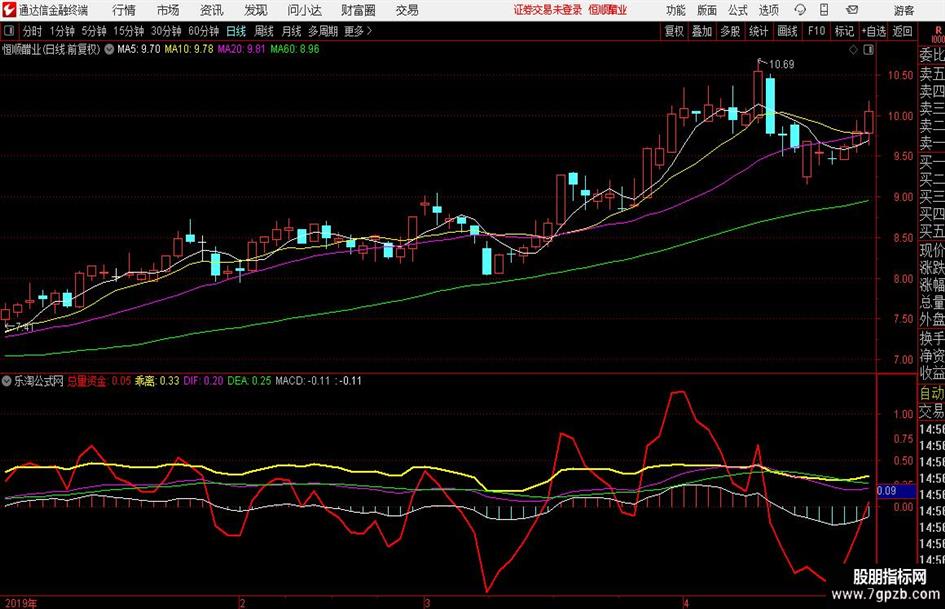The image size is (945, 609).
Task: Click 证券交易未登录 login link
Action: [548, 10]
